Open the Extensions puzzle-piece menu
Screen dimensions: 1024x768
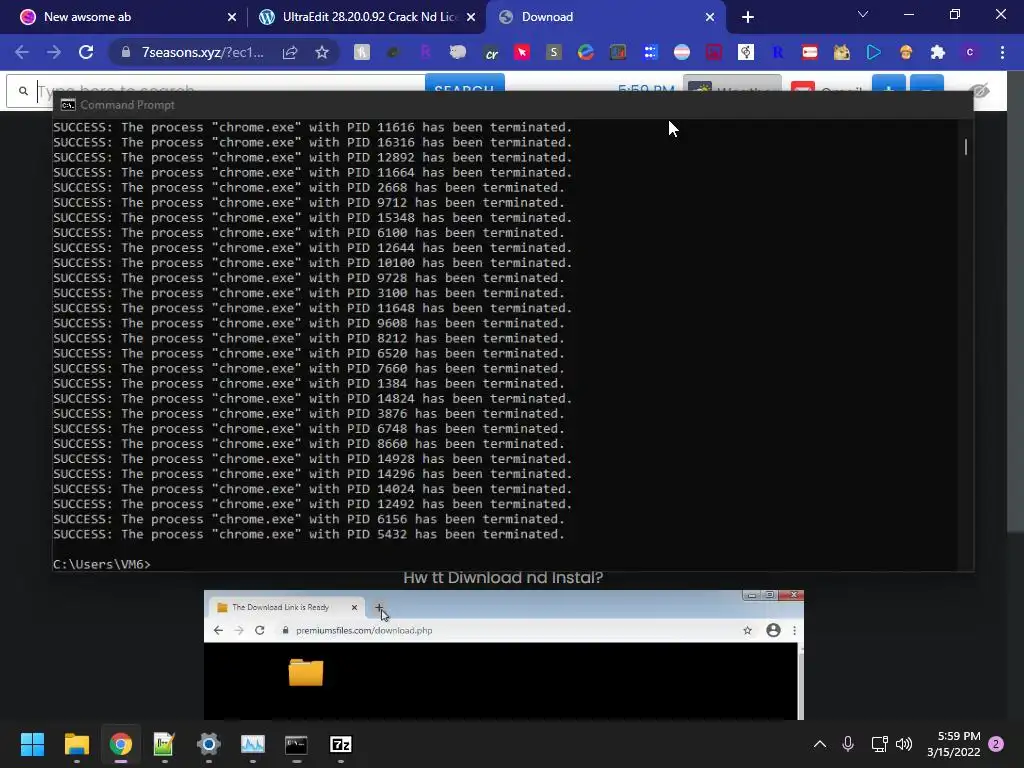tap(938, 52)
